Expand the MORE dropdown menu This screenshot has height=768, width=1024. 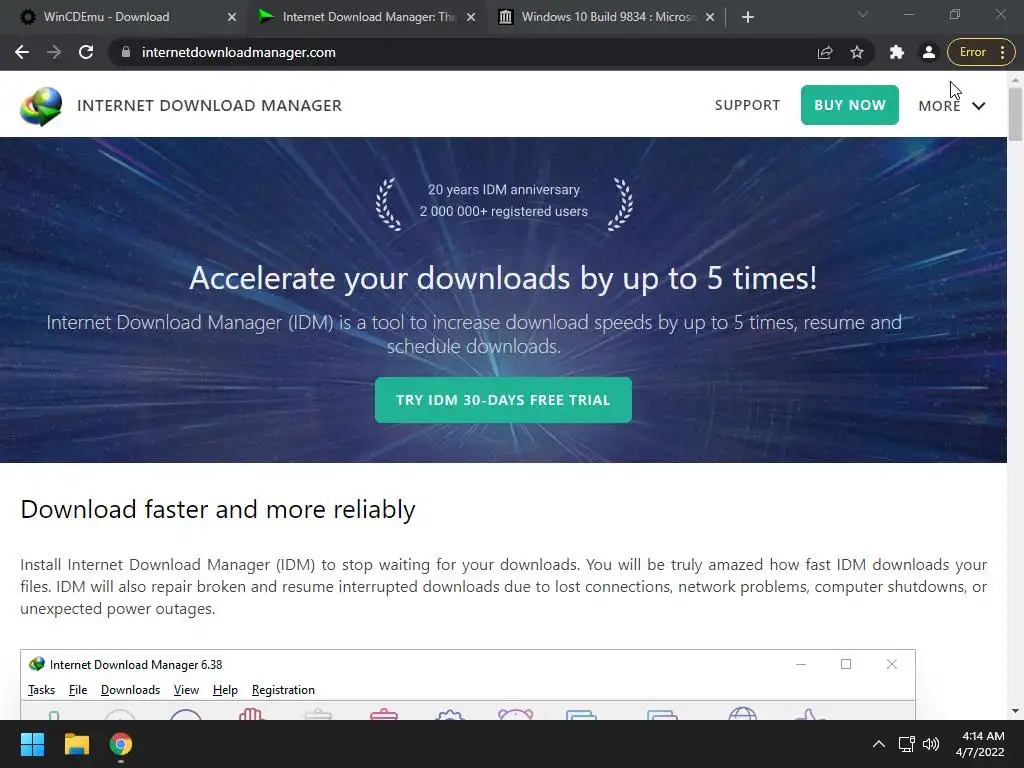(x=952, y=106)
